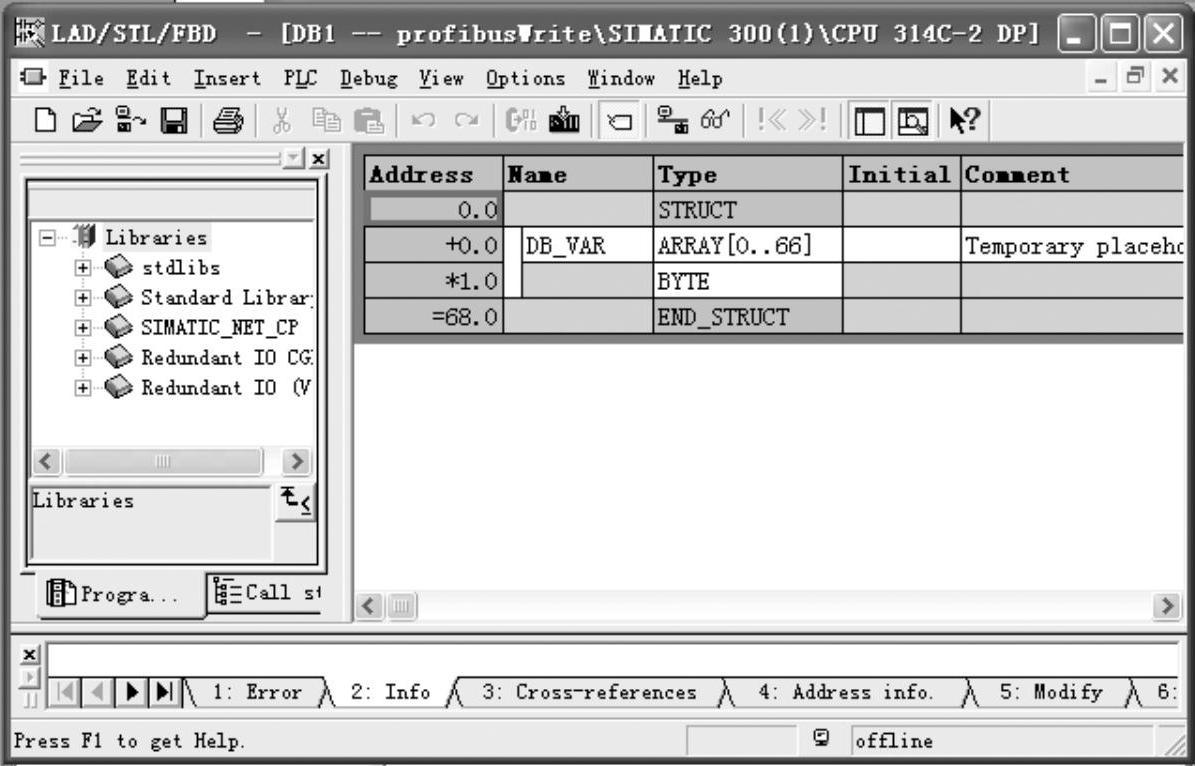1195x766 pixels.
Task: Select the 3: Cross-references tab
Action: [589, 692]
